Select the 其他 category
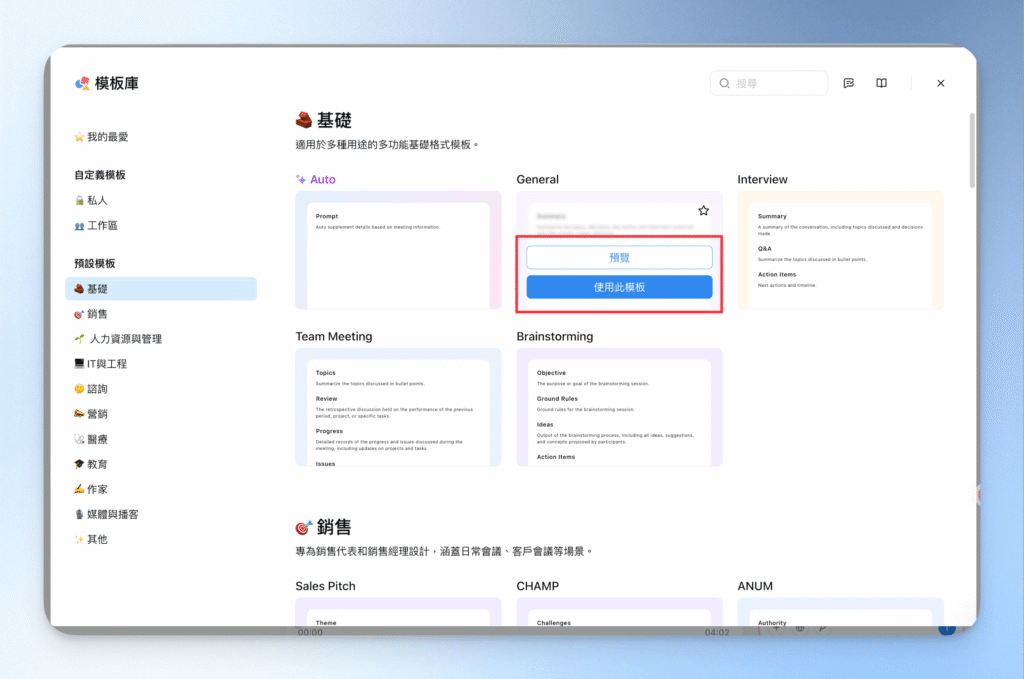The width and height of the screenshot is (1024, 679). 91,539
